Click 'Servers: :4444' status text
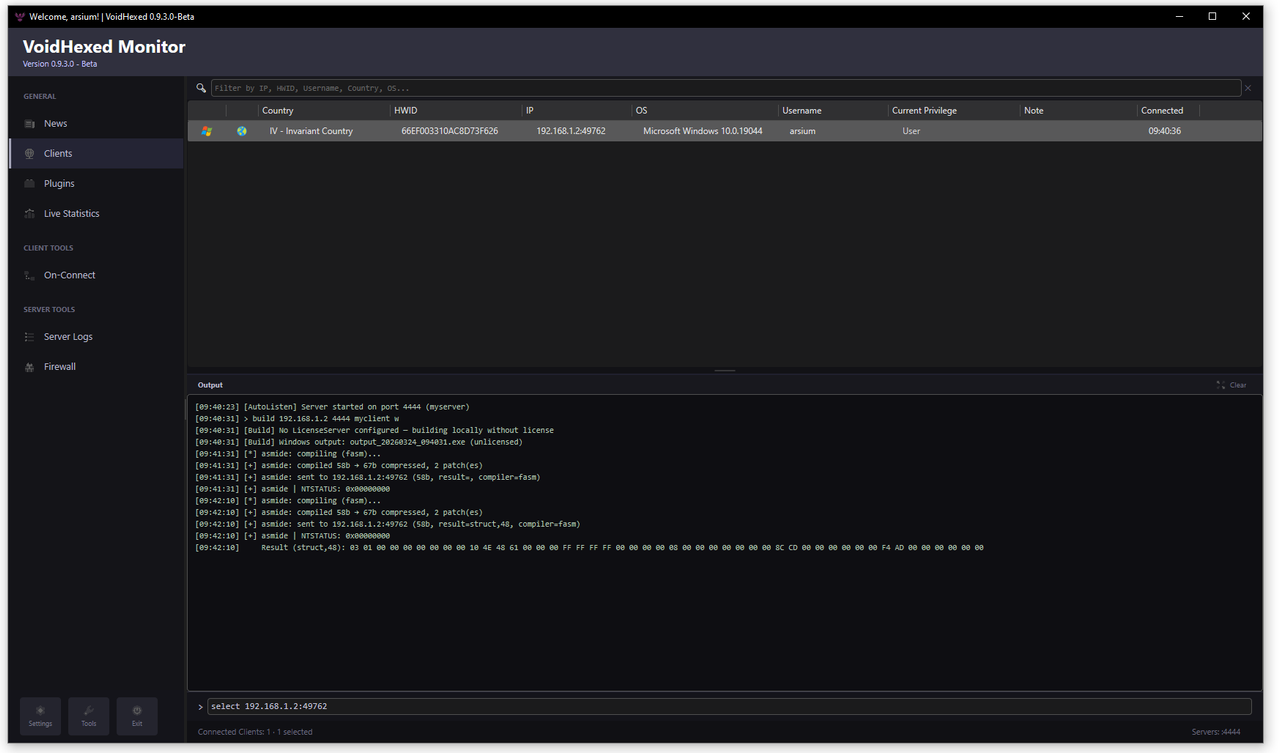The width and height of the screenshot is (1280, 753). [1216, 732]
